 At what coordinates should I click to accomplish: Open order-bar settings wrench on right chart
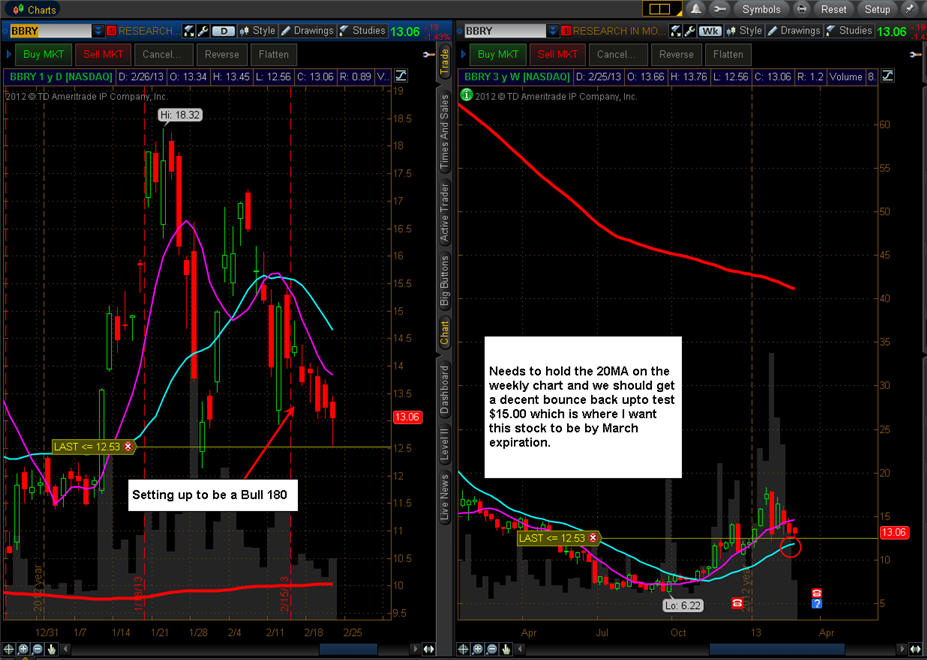(916, 54)
